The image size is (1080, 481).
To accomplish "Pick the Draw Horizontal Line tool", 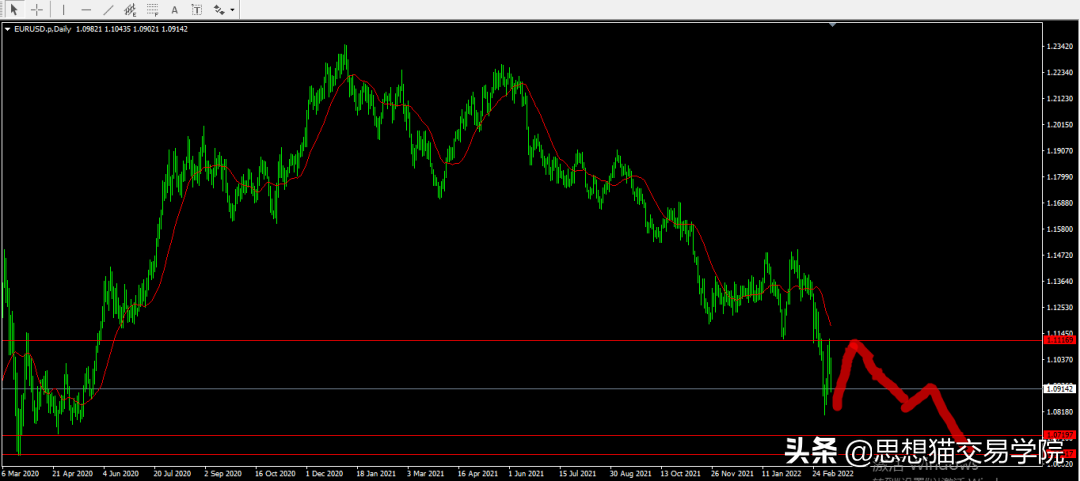I will tap(85, 10).
